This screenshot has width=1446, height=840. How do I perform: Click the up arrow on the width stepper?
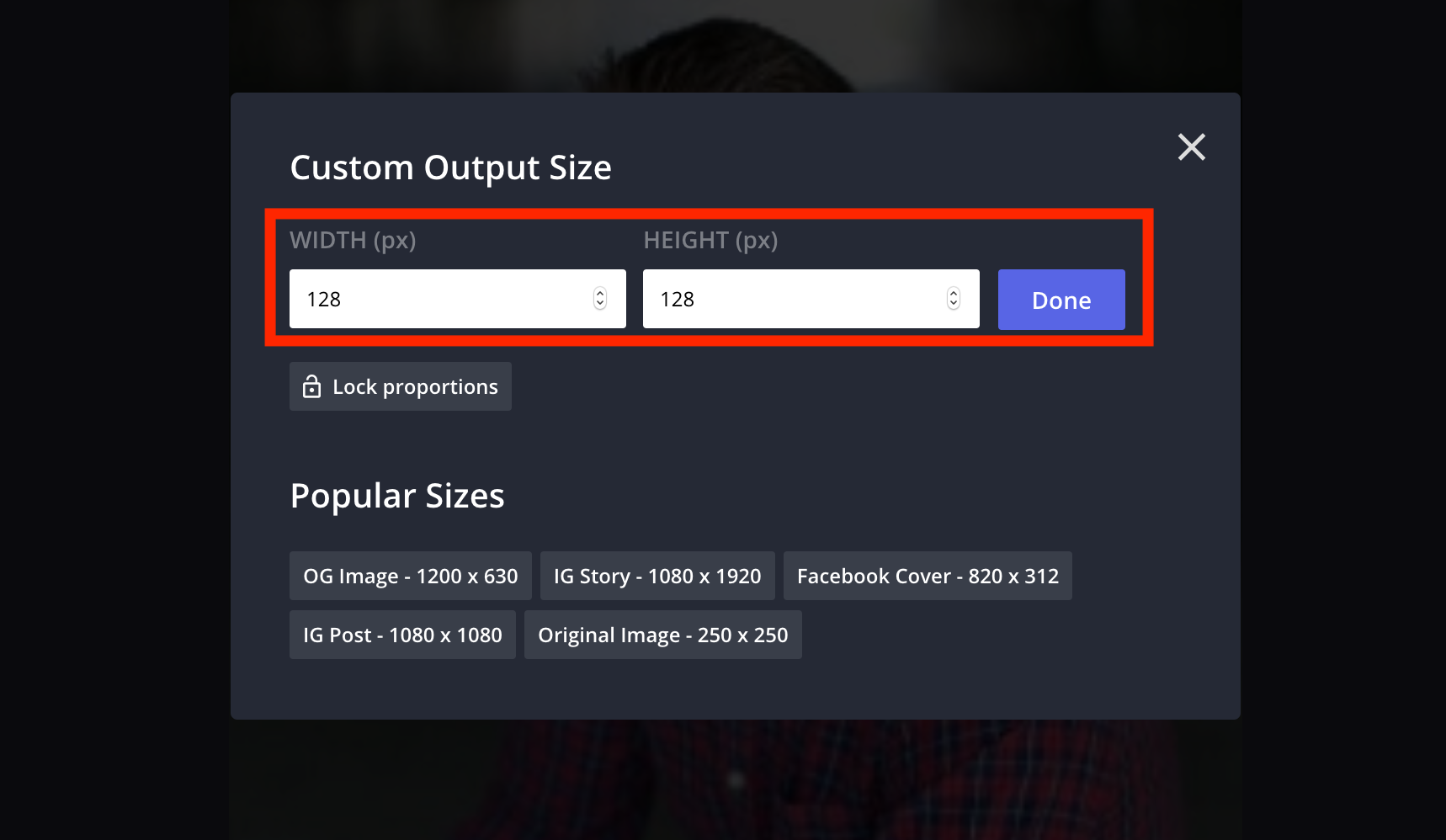point(599,292)
